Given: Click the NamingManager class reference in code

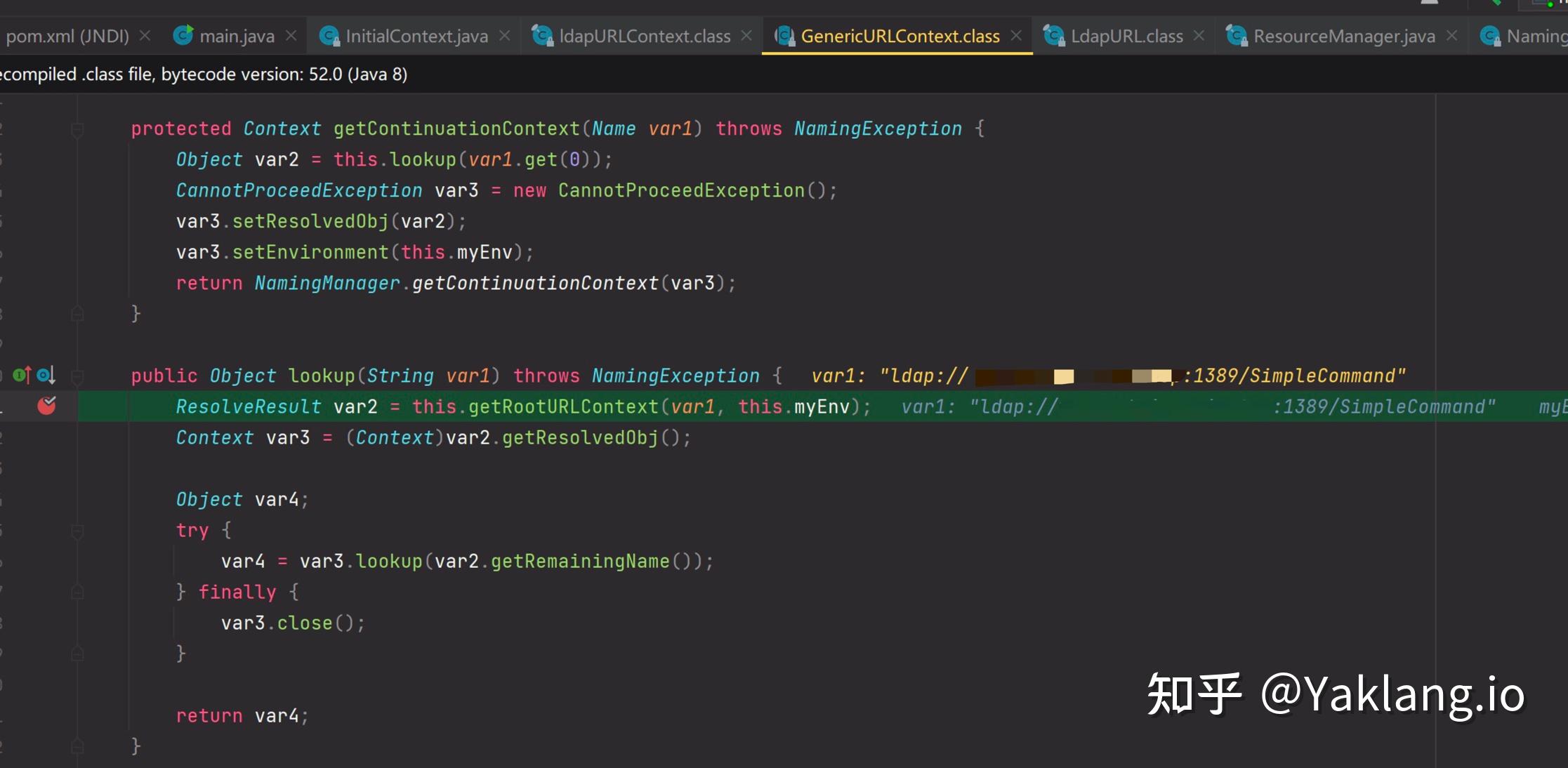Looking at the screenshot, I should click(327, 284).
